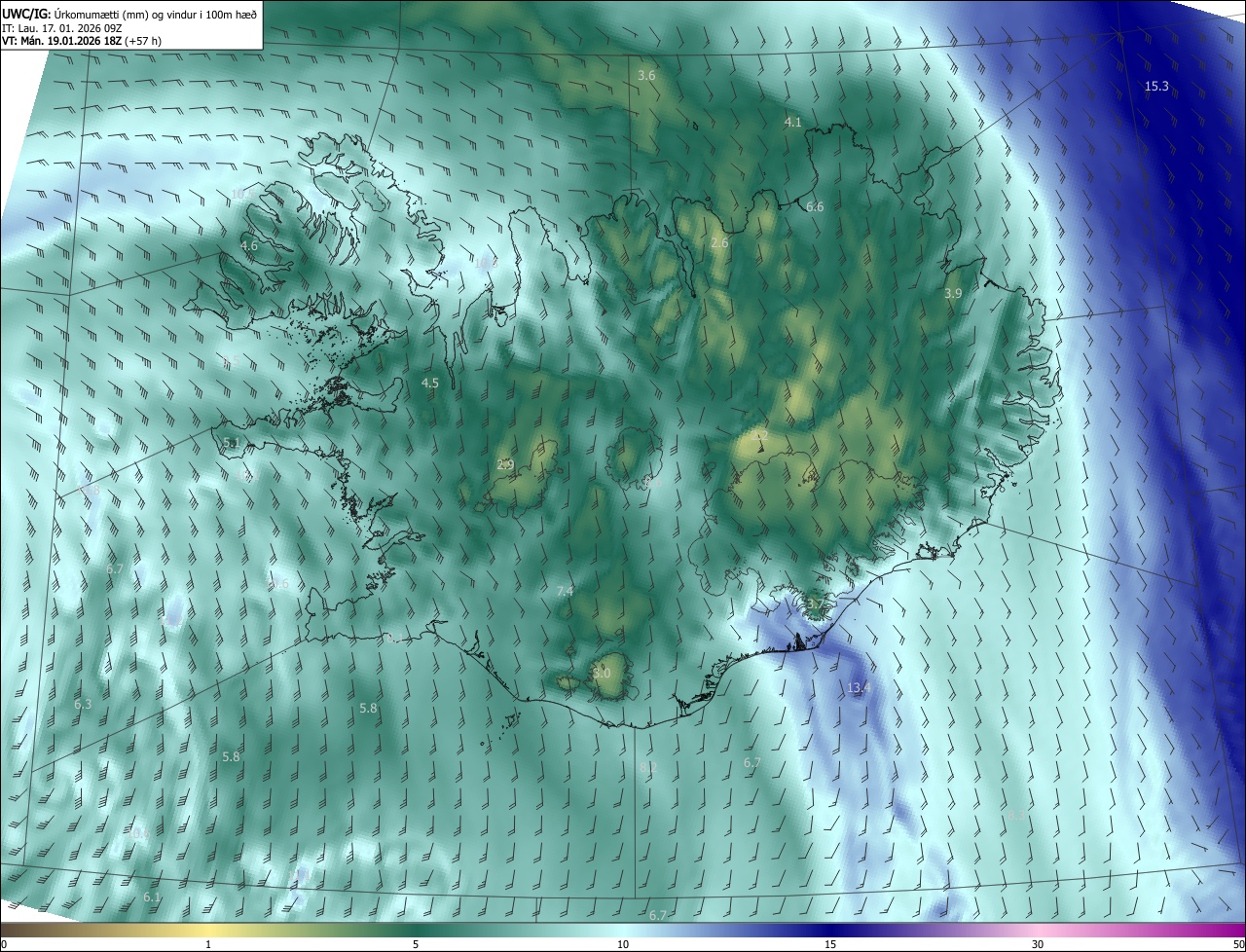Click the 2.6 value on the map
Screen dimensions: 1246x952
(x=719, y=243)
